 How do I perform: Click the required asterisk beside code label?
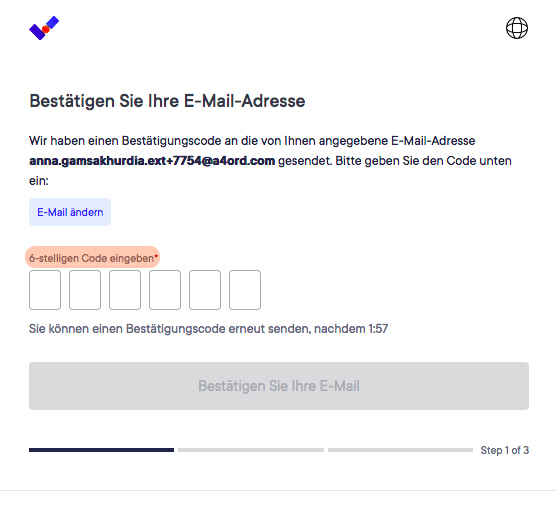pos(156,256)
